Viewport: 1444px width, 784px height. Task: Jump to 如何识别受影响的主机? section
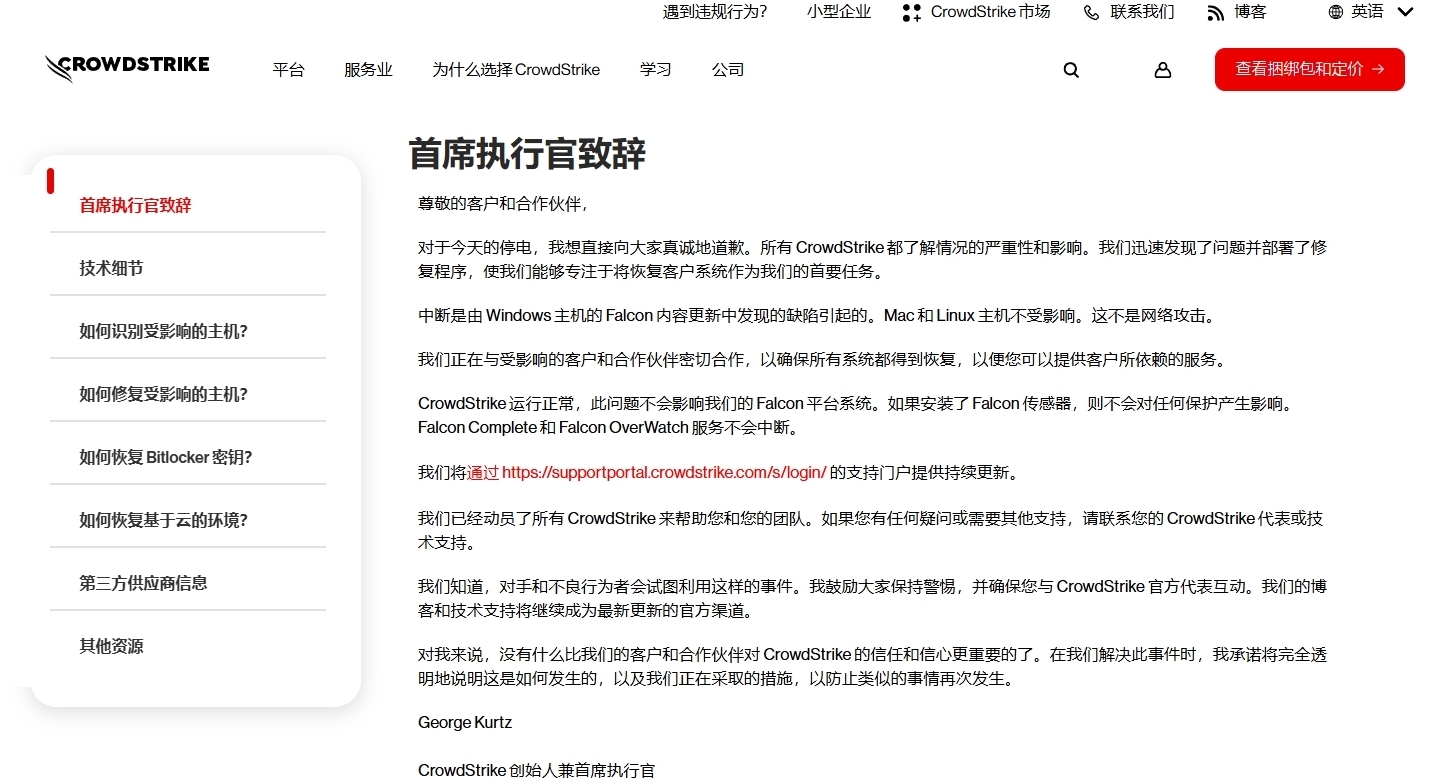coord(163,331)
